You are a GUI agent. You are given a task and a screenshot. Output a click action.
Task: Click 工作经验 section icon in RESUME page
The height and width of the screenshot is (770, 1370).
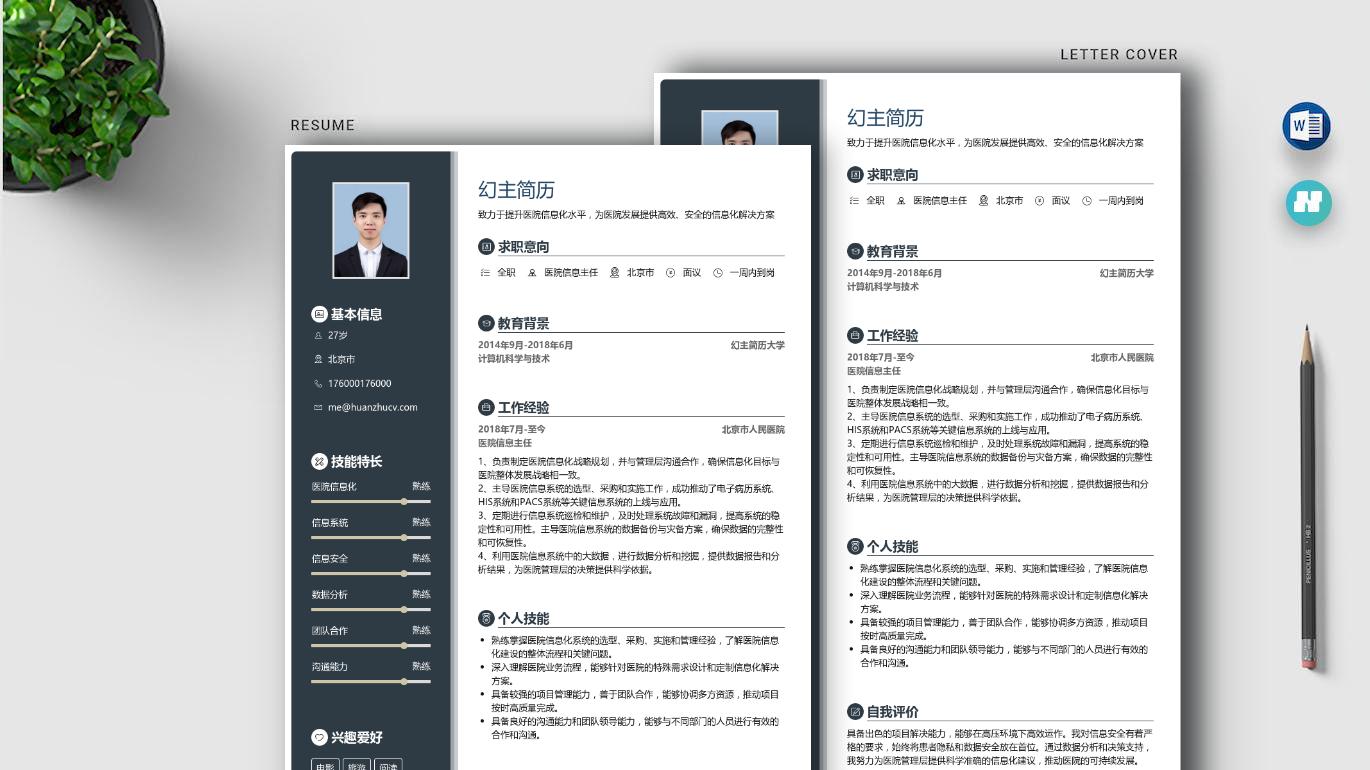[x=486, y=407]
